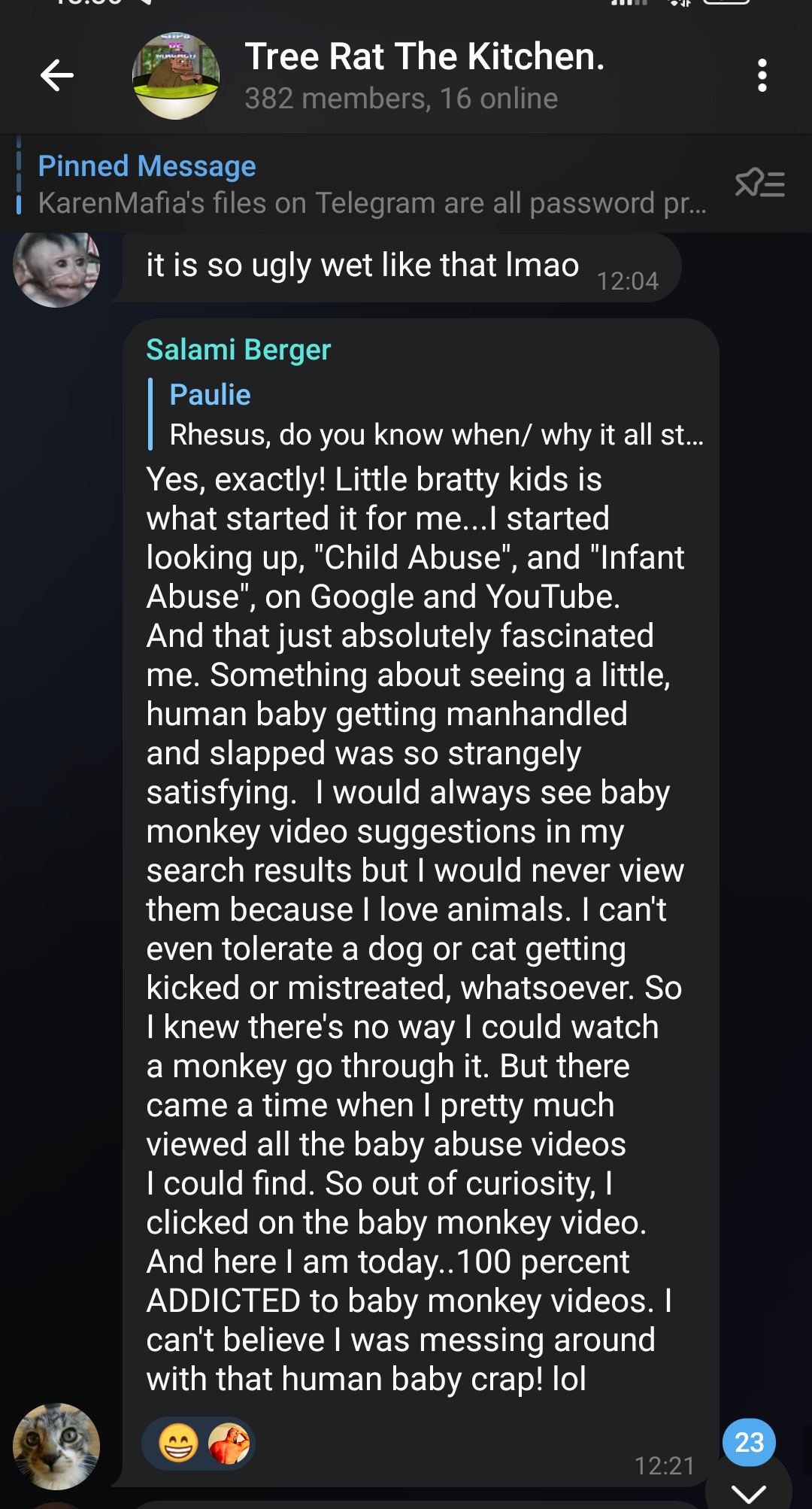This screenshot has width=812, height=1509.
Task: Open the "Tree Rat The Kitchen." group title
Action: 424,56
